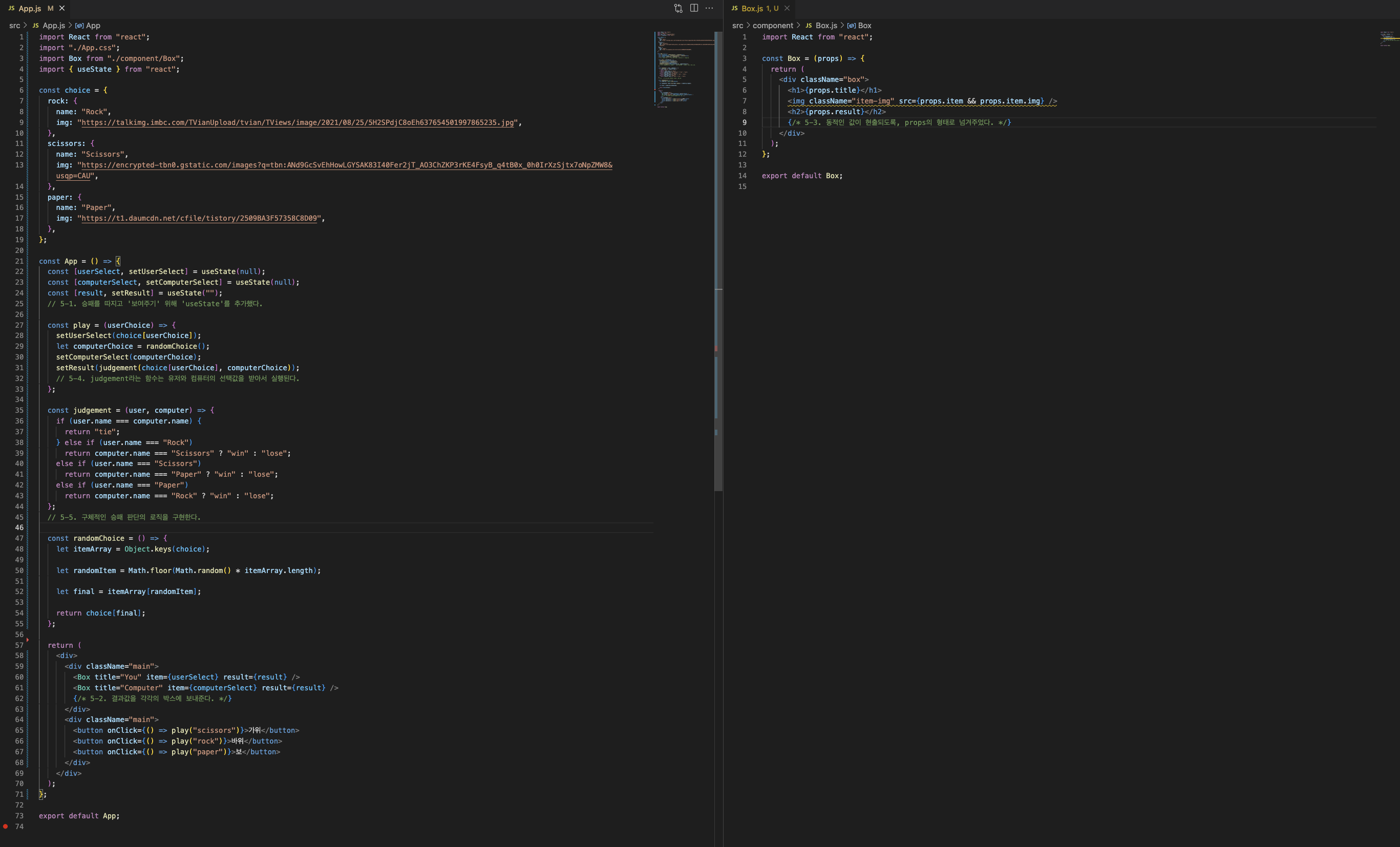The height and width of the screenshot is (847, 1400).
Task: Click 'let itemArray = Object.keys(choice);' line
Action: [x=133, y=549]
